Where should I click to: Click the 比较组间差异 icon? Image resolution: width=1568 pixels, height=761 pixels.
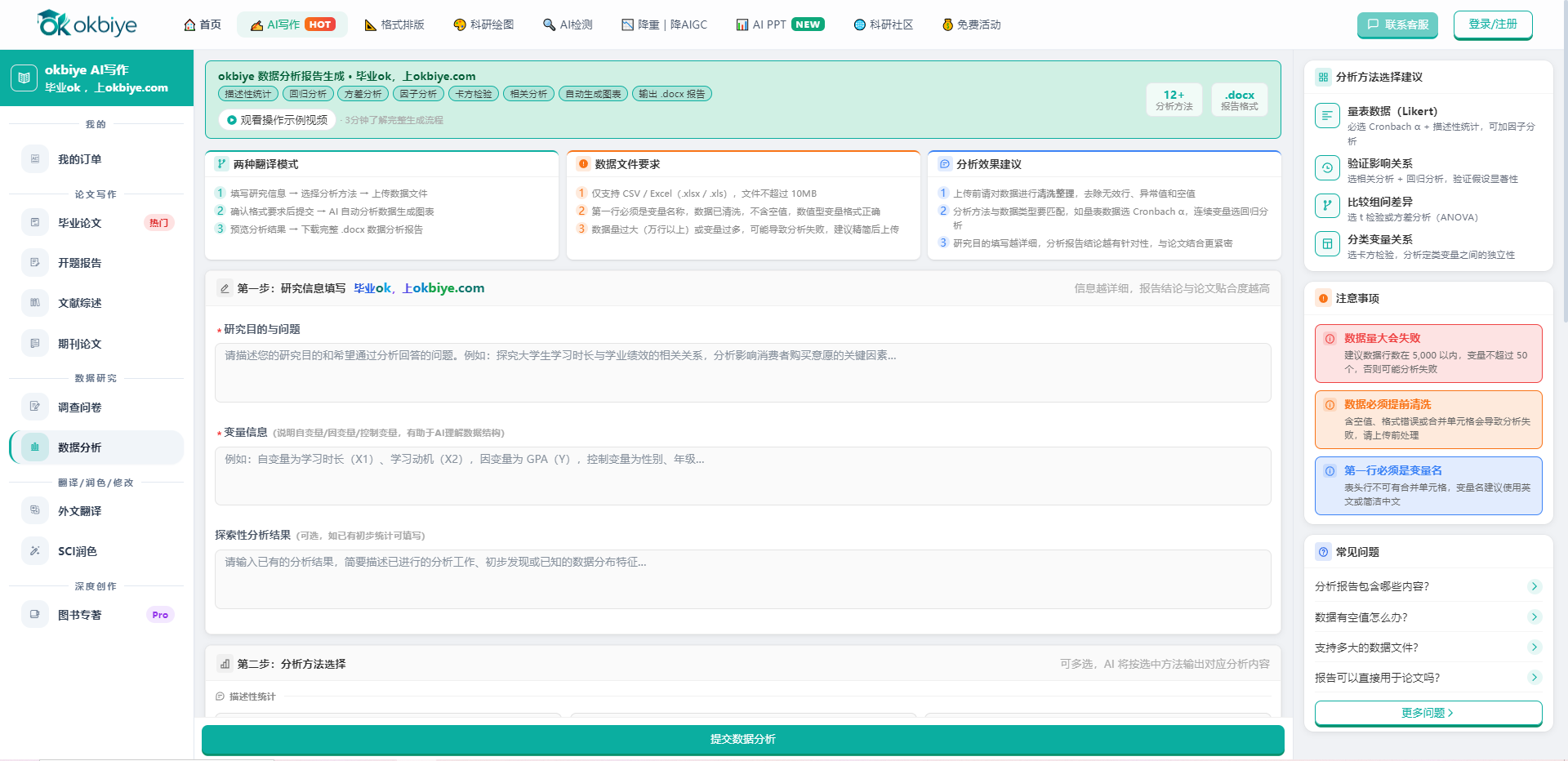pyautogui.click(x=1327, y=206)
